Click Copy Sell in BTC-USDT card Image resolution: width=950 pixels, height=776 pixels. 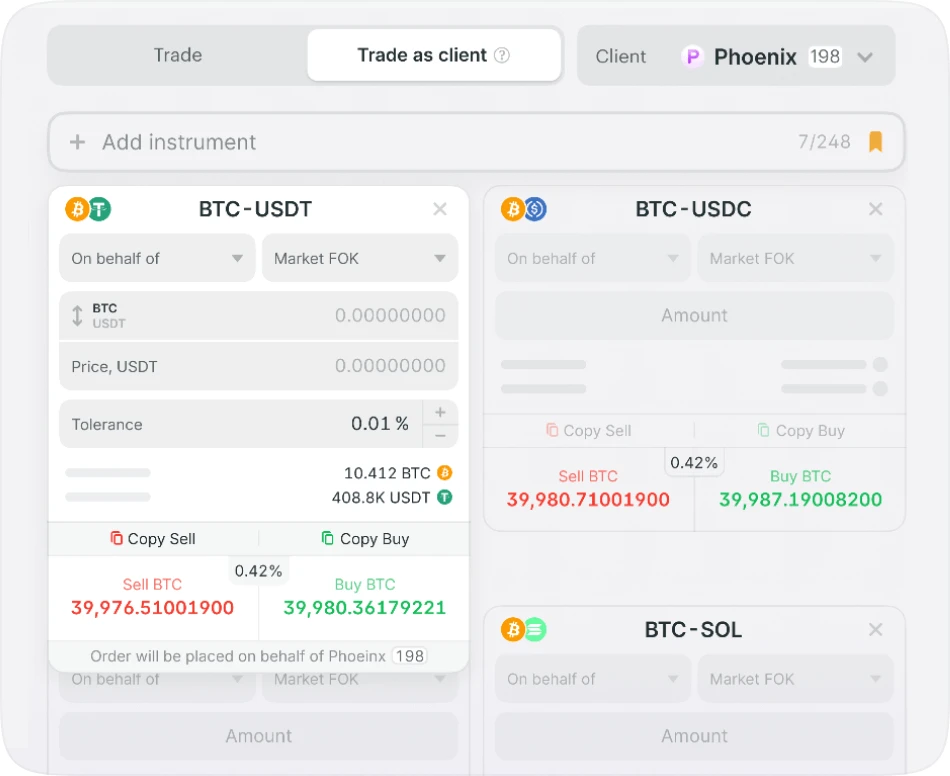tap(153, 539)
